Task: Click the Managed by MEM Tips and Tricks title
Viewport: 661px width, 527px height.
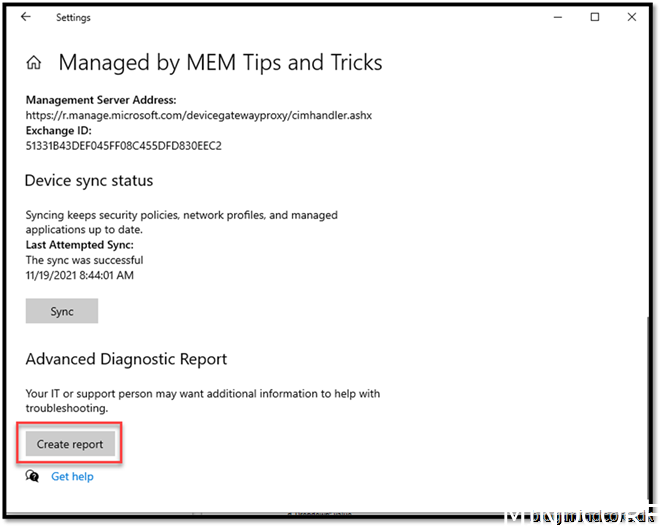Action: click(x=220, y=62)
